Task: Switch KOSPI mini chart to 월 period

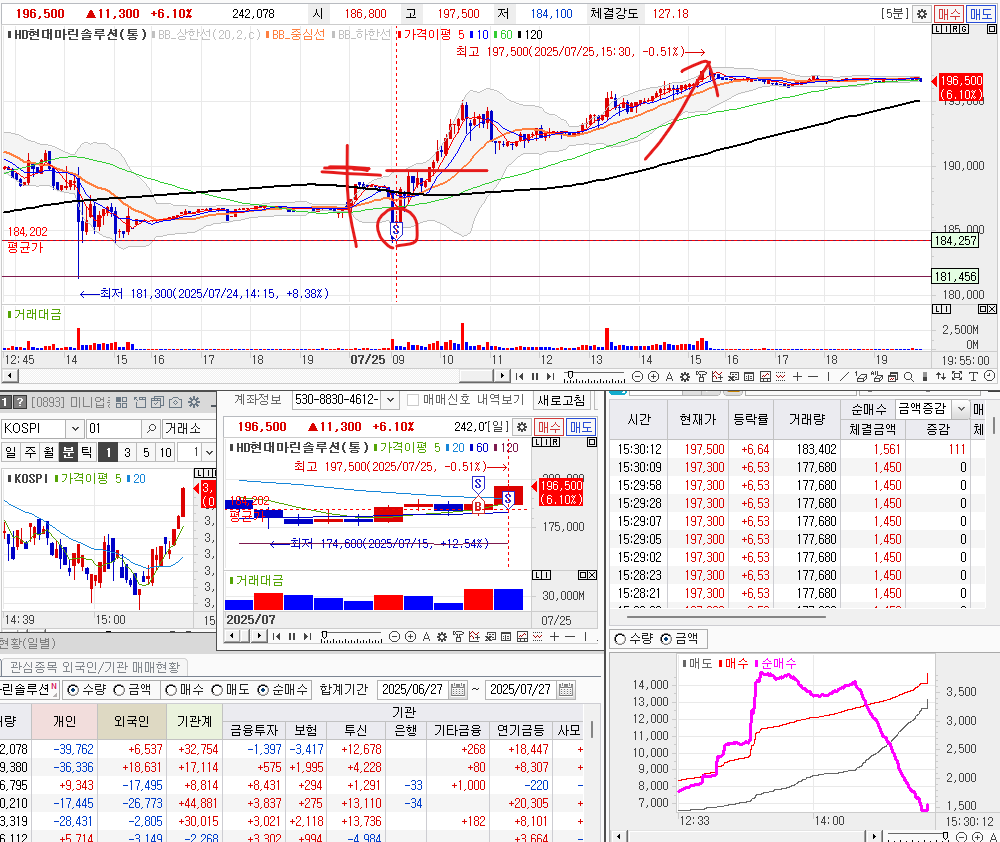Action: [48, 452]
